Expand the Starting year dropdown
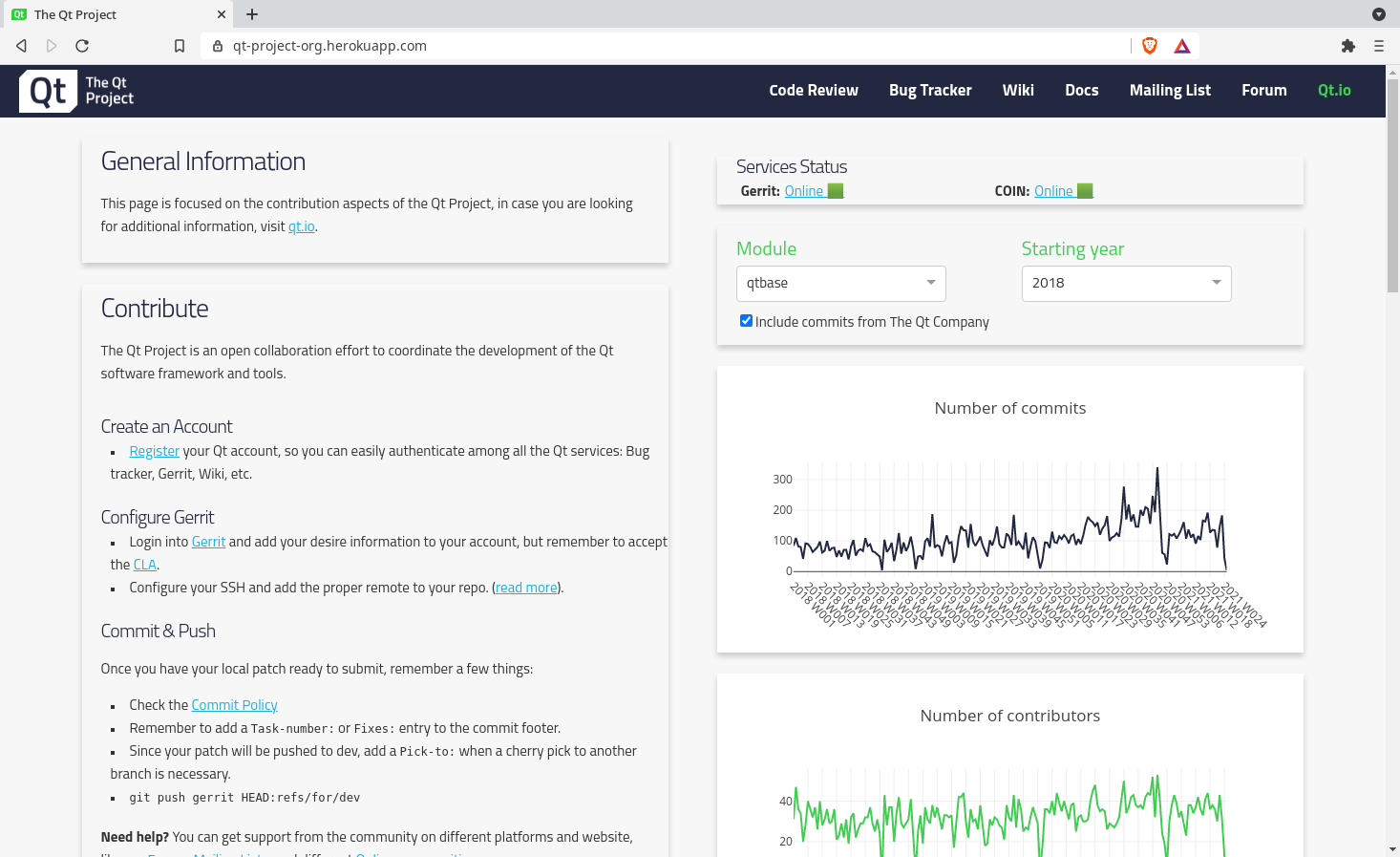Image resolution: width=1400 pixels, height=857 pixels. (x=1126, y=284)
